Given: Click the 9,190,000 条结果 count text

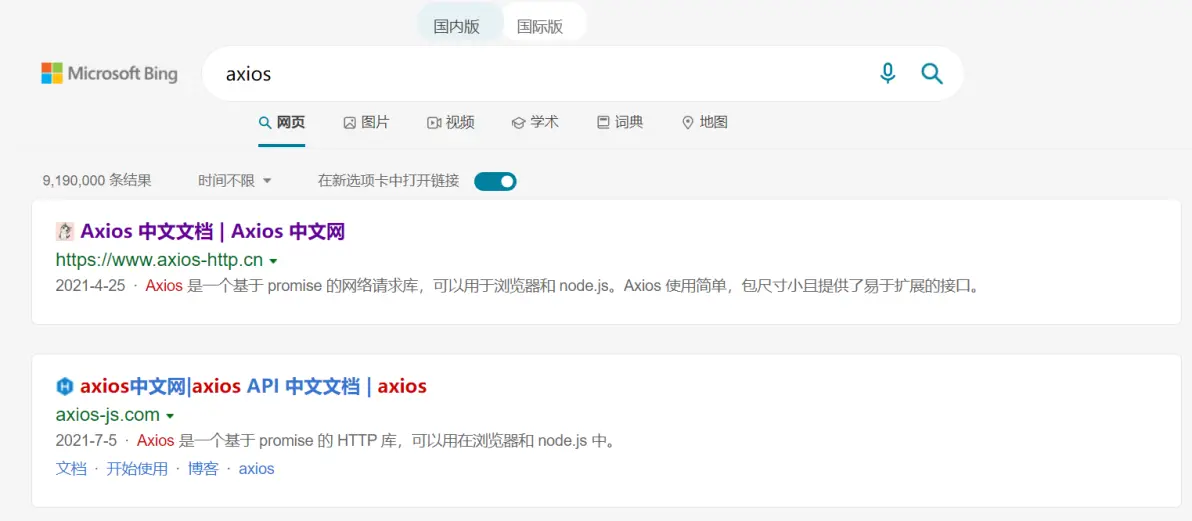Looking at the screenshot, I should click(x=97, y=181).
